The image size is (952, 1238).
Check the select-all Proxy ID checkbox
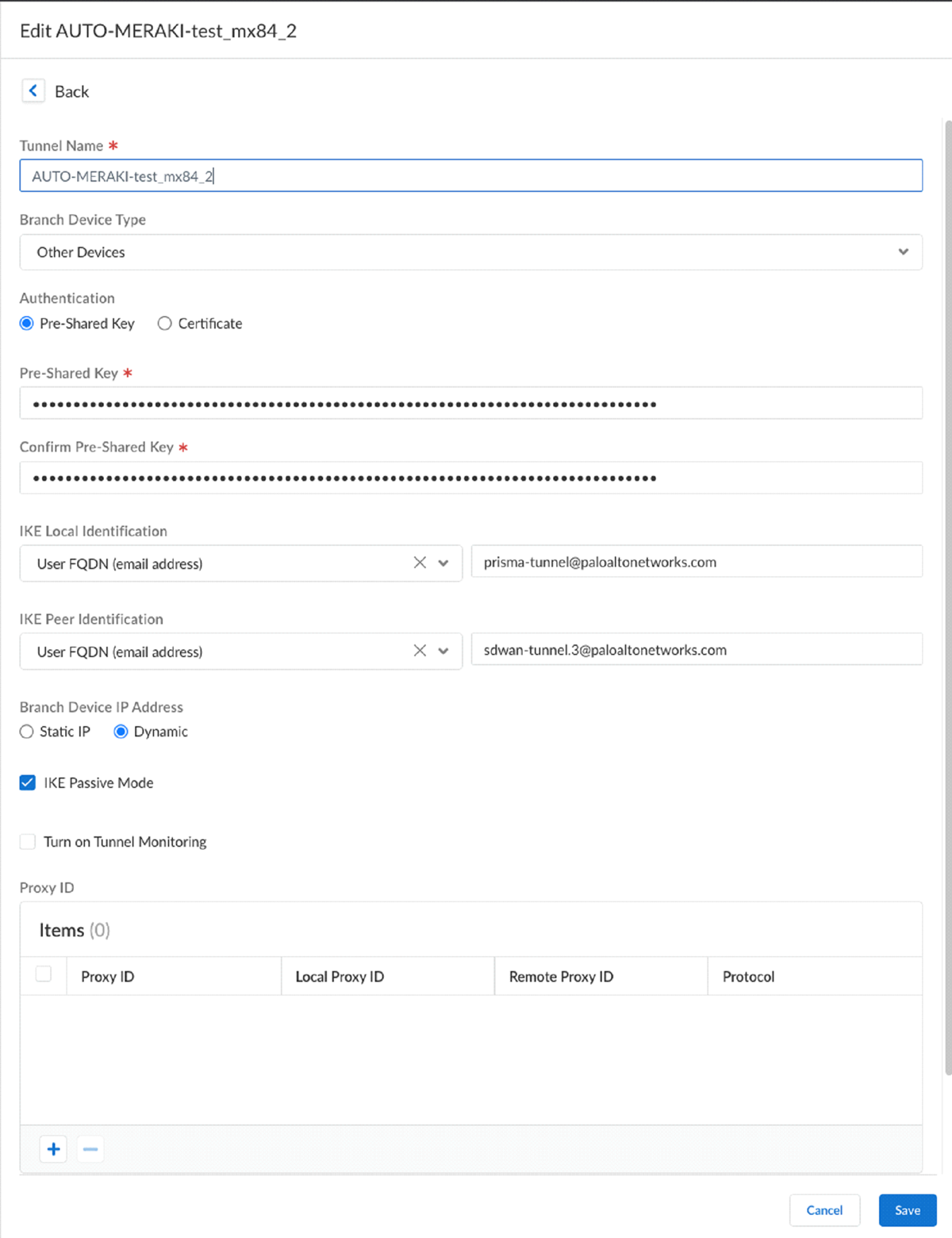pyautogui.click(x=44, y=975)
